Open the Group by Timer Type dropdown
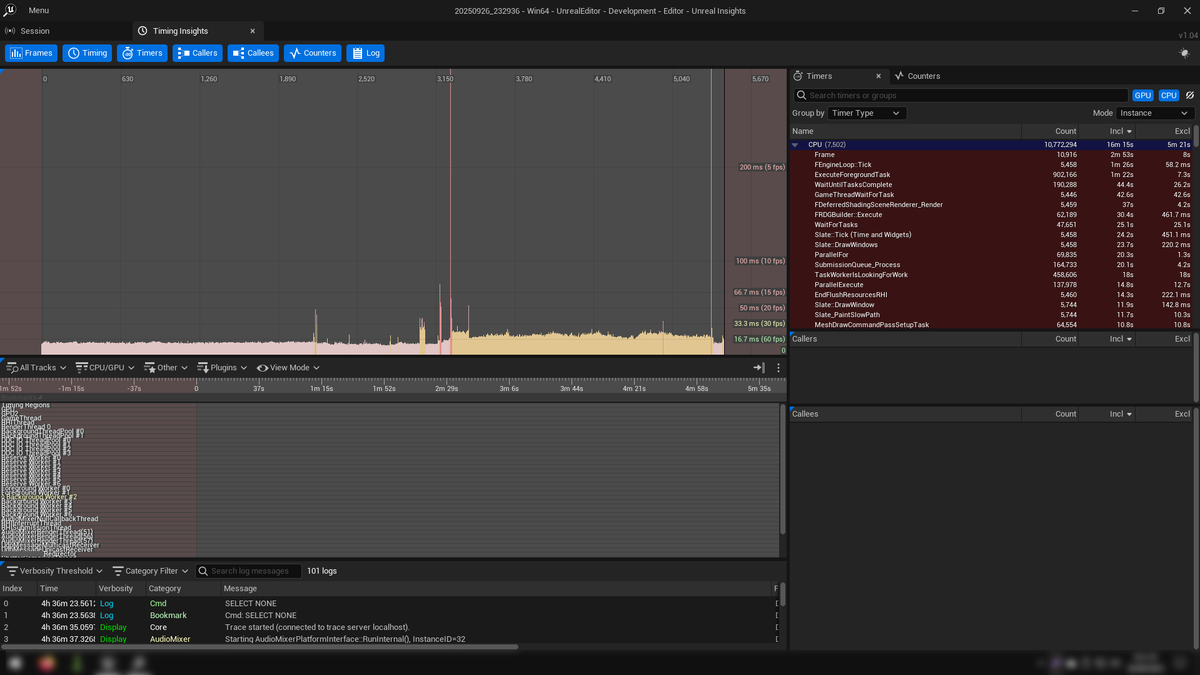Image resolution: width=1200 pixels, height=675 pixels. [x=867, y=113]
